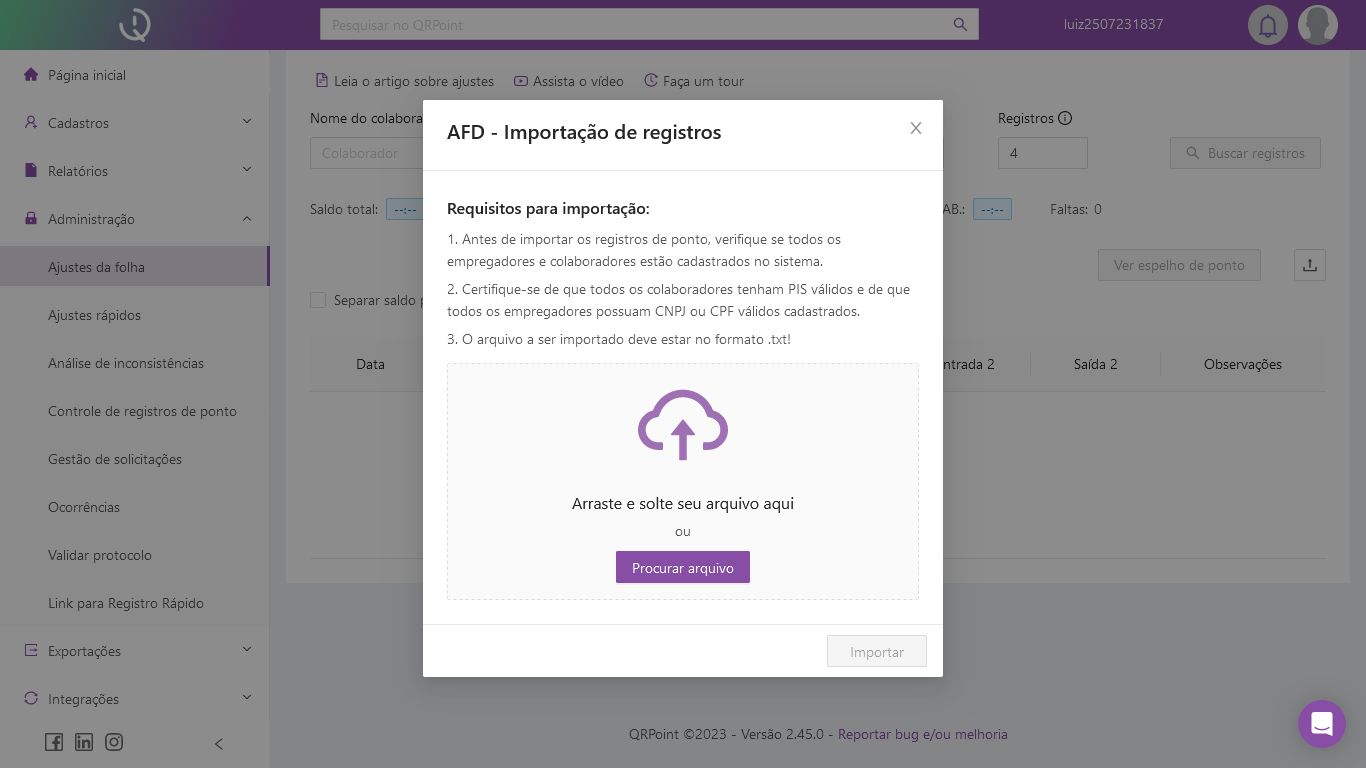Click the search magnifier icon
The height and width of the screenshot is (768, 1366).
[960, 25]
